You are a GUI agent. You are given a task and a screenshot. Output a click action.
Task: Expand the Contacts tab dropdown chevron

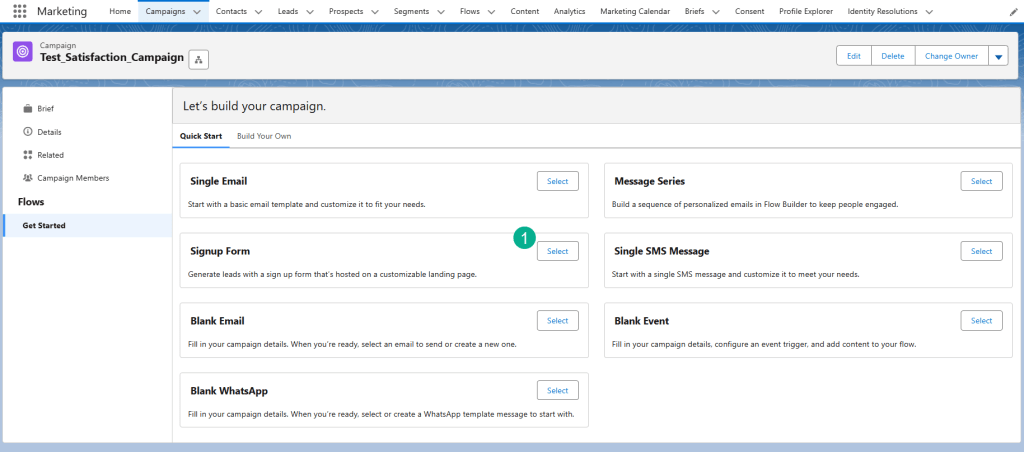pos(259,11)
